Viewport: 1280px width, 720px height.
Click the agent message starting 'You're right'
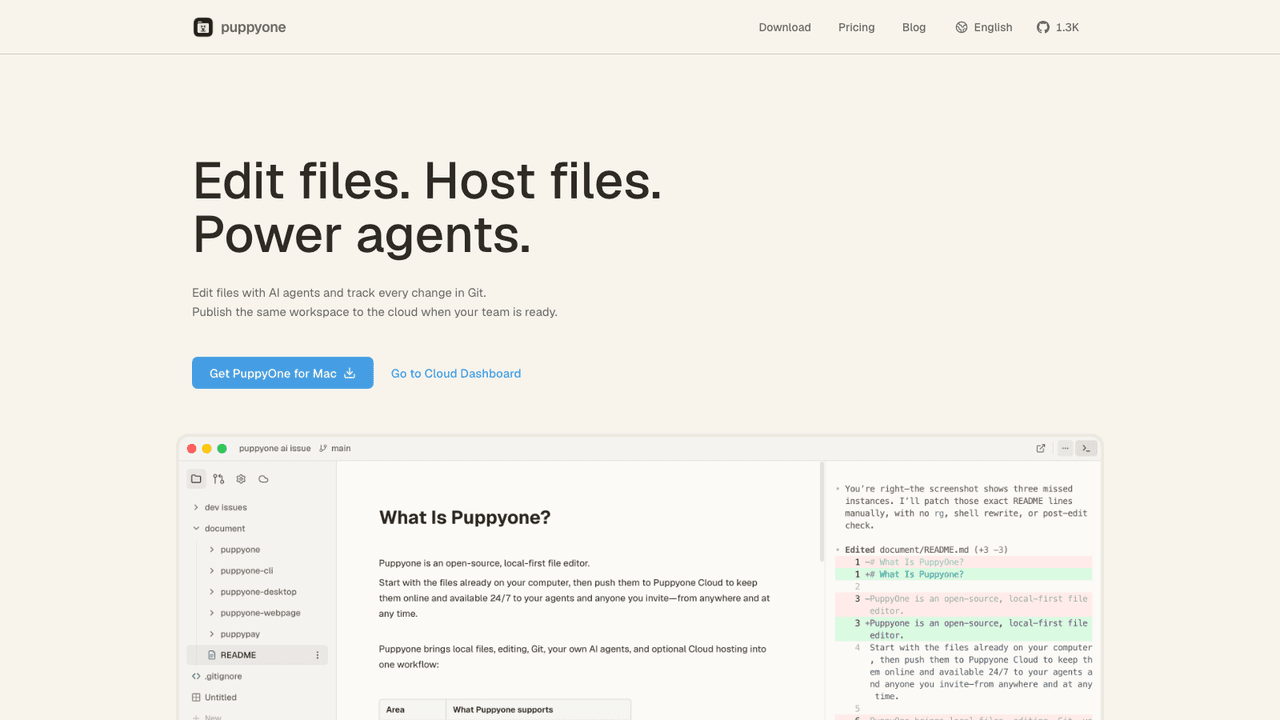(x=966, y=507)
